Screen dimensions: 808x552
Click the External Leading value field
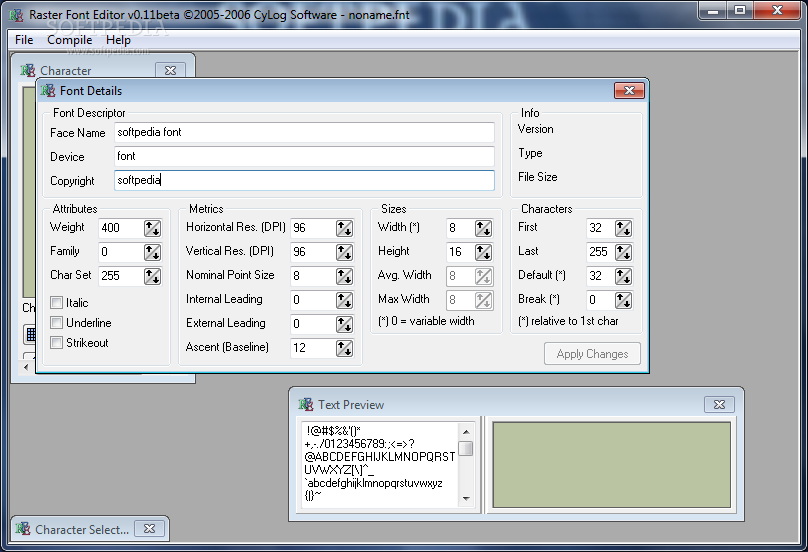click(x=313, y=324)
